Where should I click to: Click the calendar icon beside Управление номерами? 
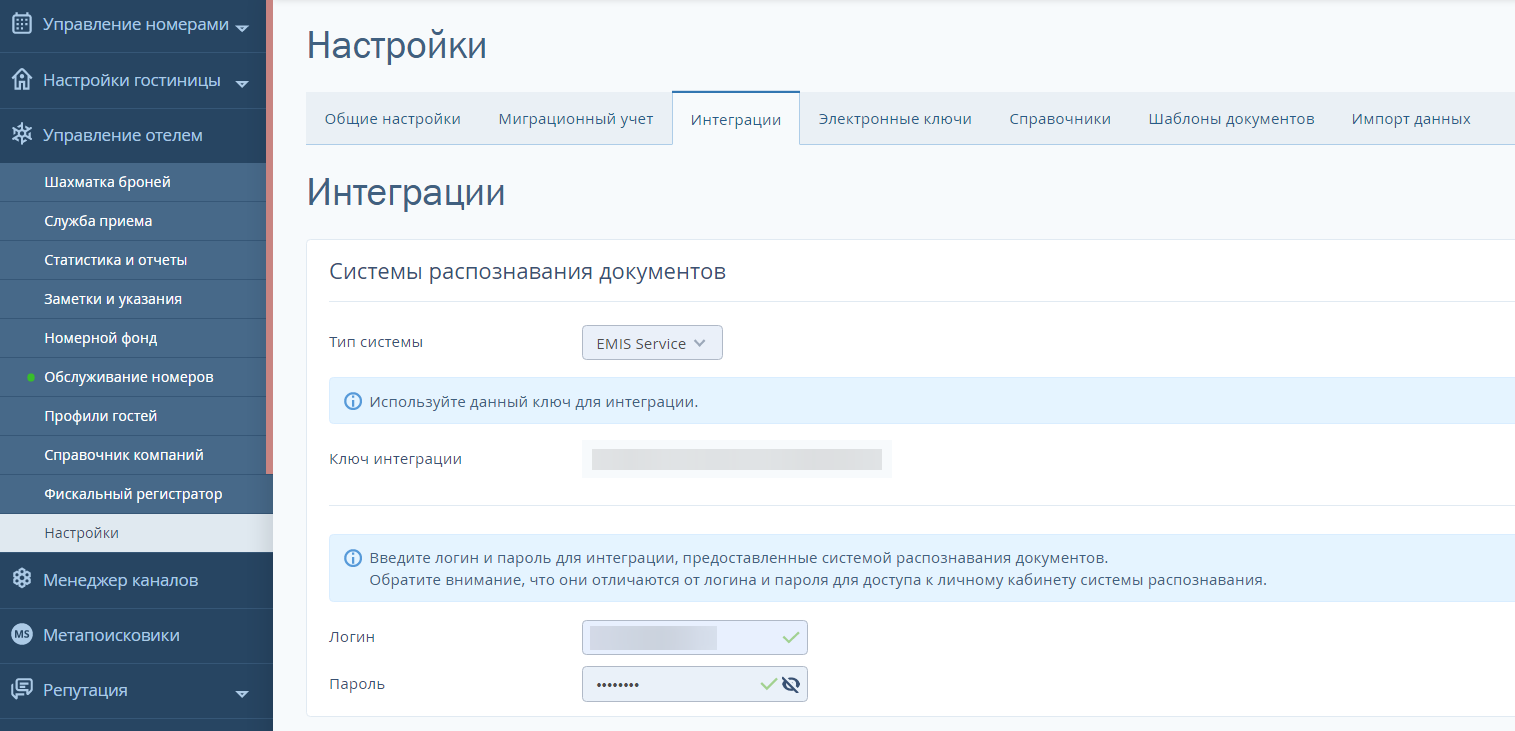[21, 24]
